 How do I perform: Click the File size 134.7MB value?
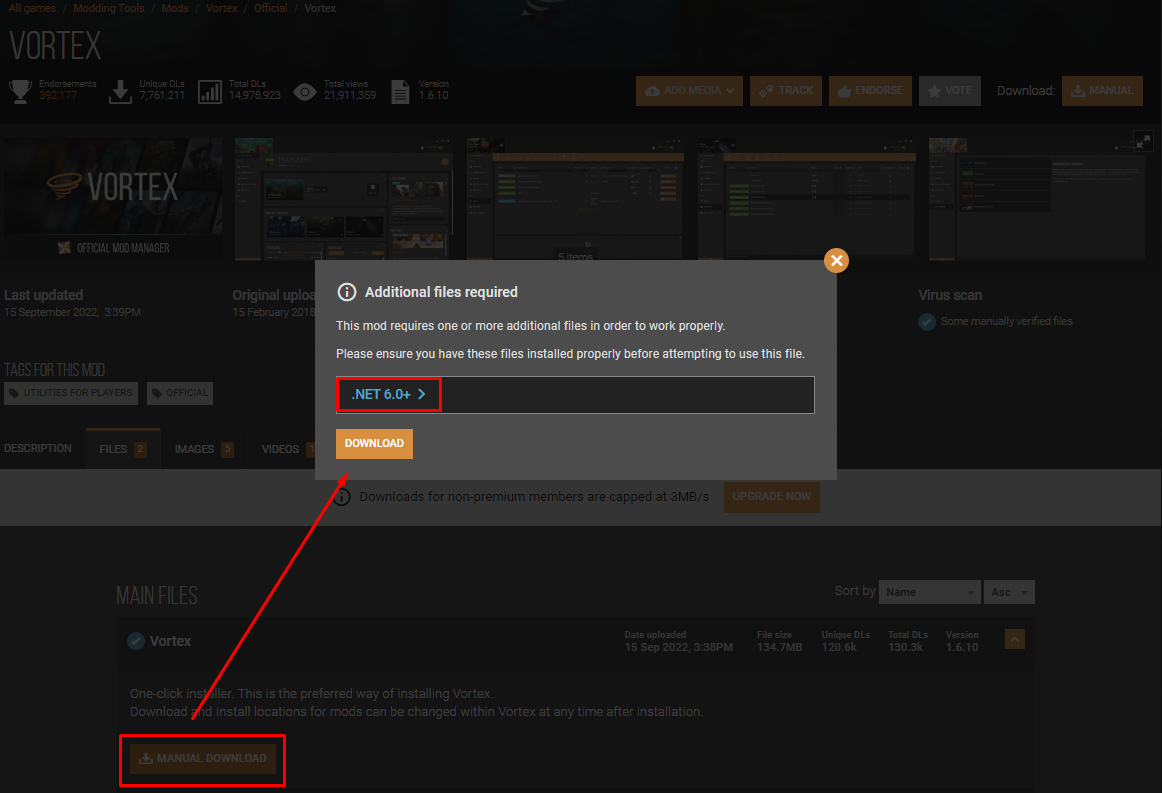point(779,647)
